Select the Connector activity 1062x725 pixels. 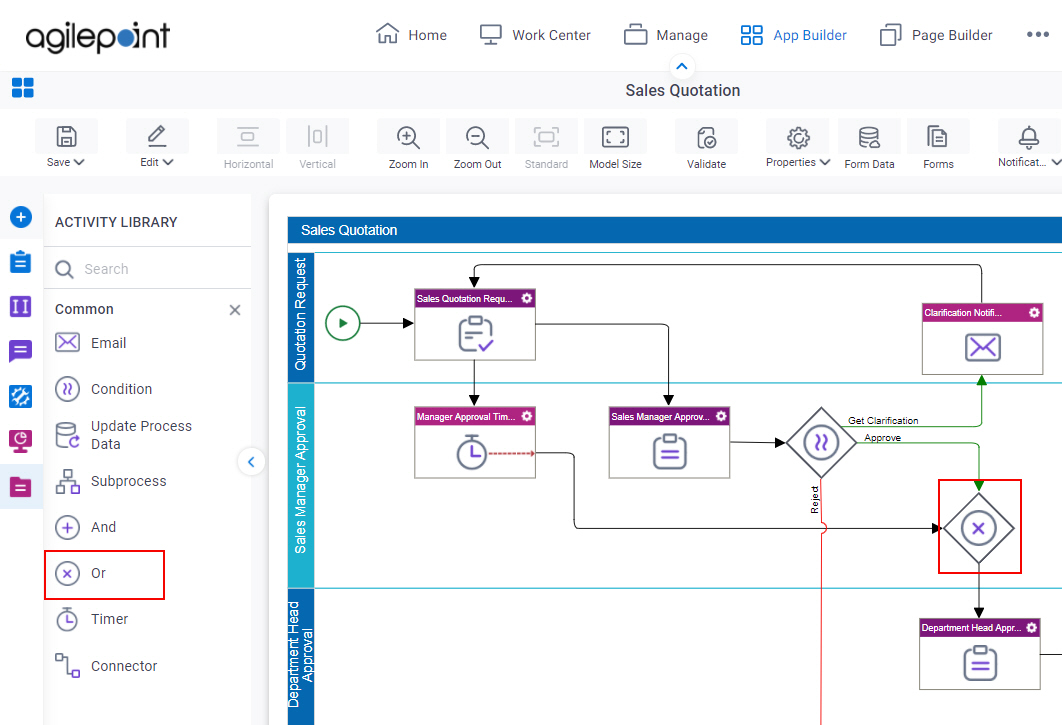click(106, 665)
